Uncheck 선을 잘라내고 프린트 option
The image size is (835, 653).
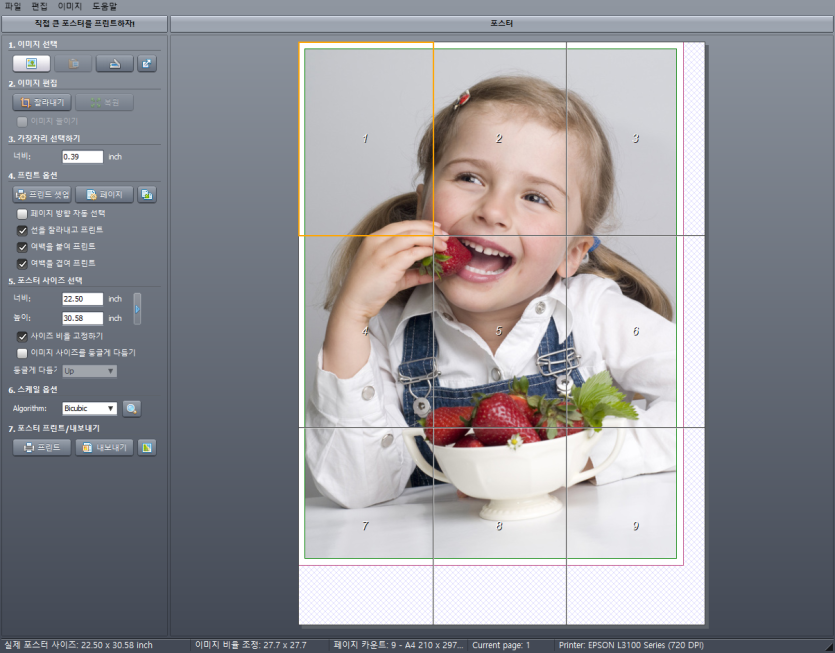point(23,230)
